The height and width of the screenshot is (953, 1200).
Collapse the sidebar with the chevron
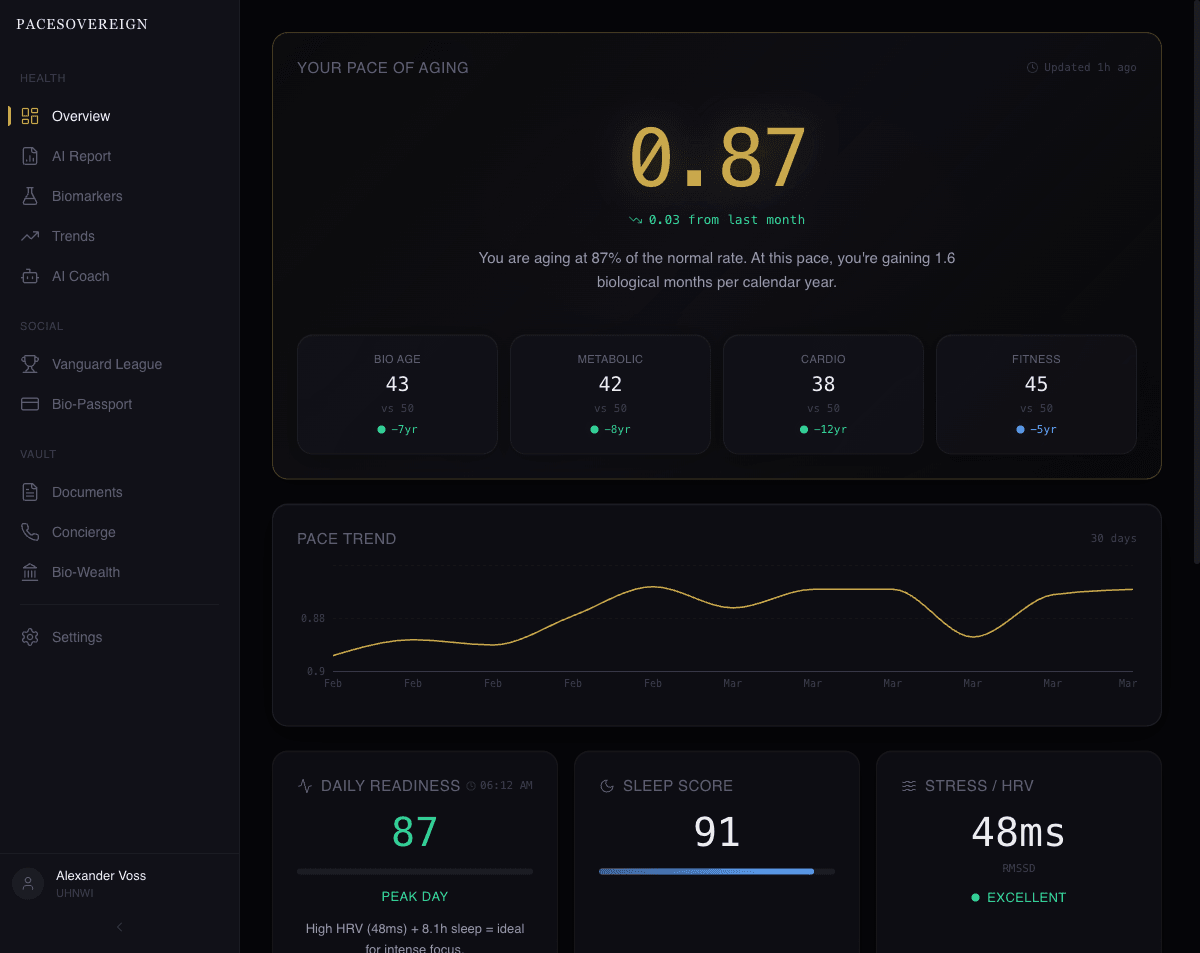coord(119,927)
